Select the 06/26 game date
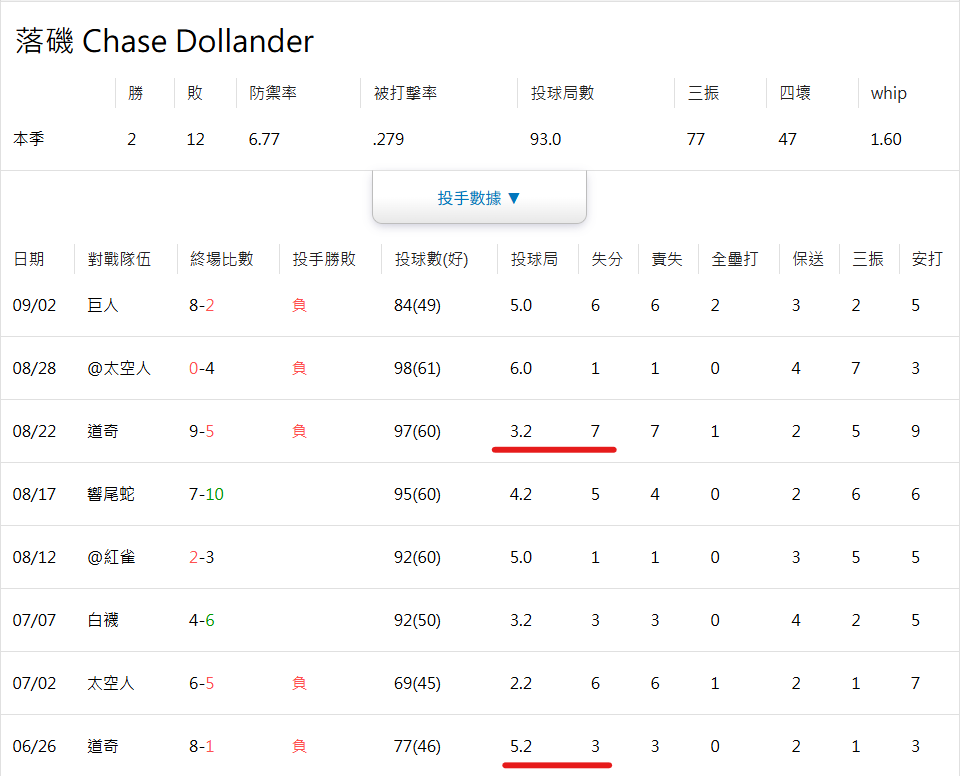Screen dimensions: 960x776 (x=34, y=747)
